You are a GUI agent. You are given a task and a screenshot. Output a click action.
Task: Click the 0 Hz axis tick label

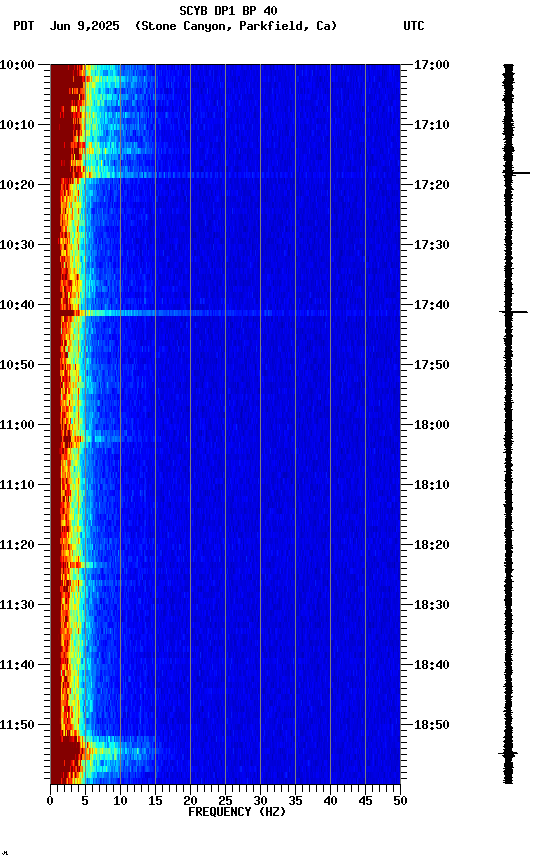pyautogui.click(x=50, y=801)
